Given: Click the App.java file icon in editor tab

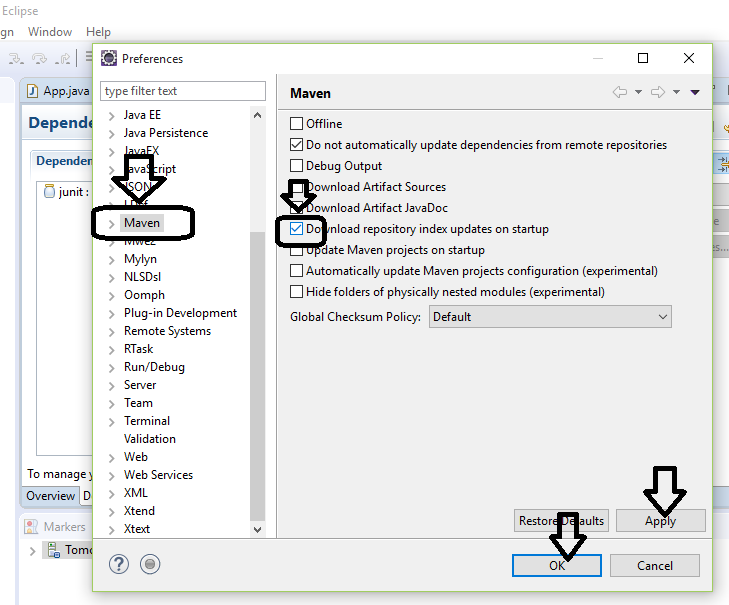Looking at the screenshot, I should tap(32, 91).
